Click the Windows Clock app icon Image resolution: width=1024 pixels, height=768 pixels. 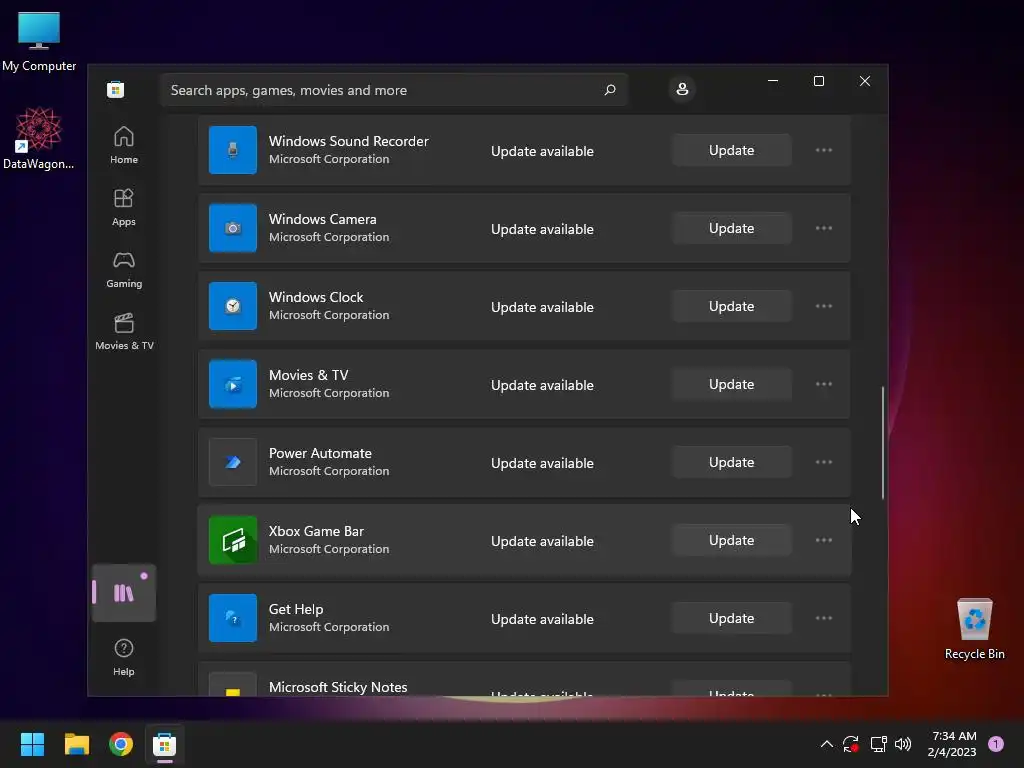pyautogui.click(x=232, y=306)
